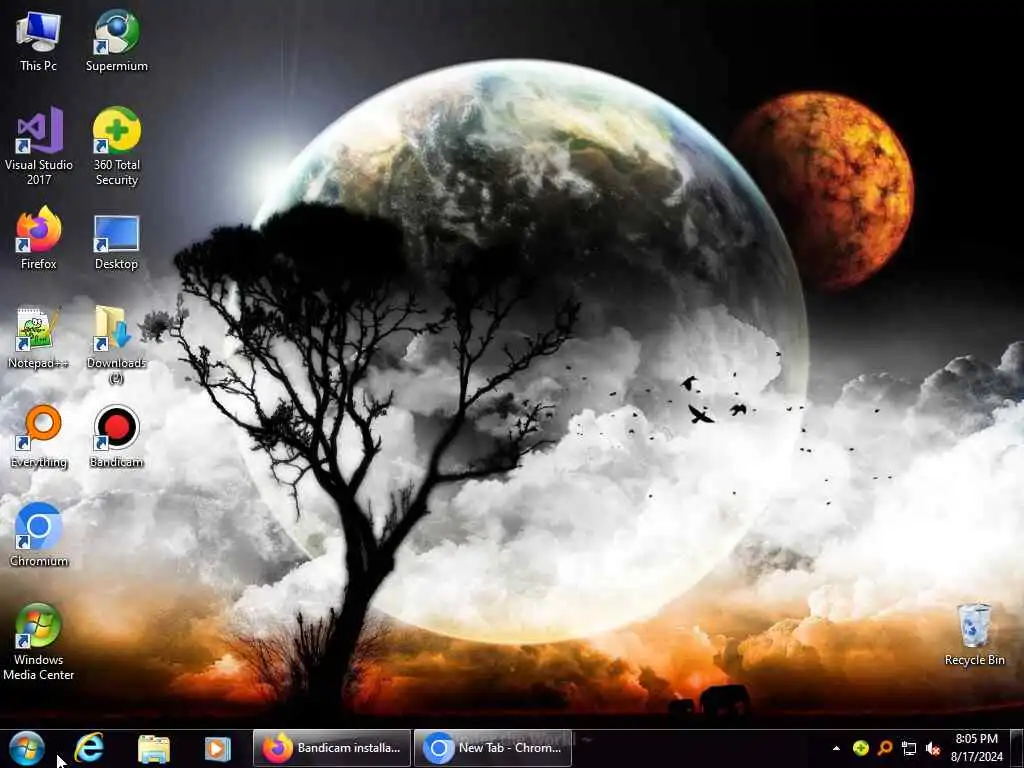Select the Windows Media Center shortcut
The height and width of the screenshot is (768, 1024).
click(39, 641)
